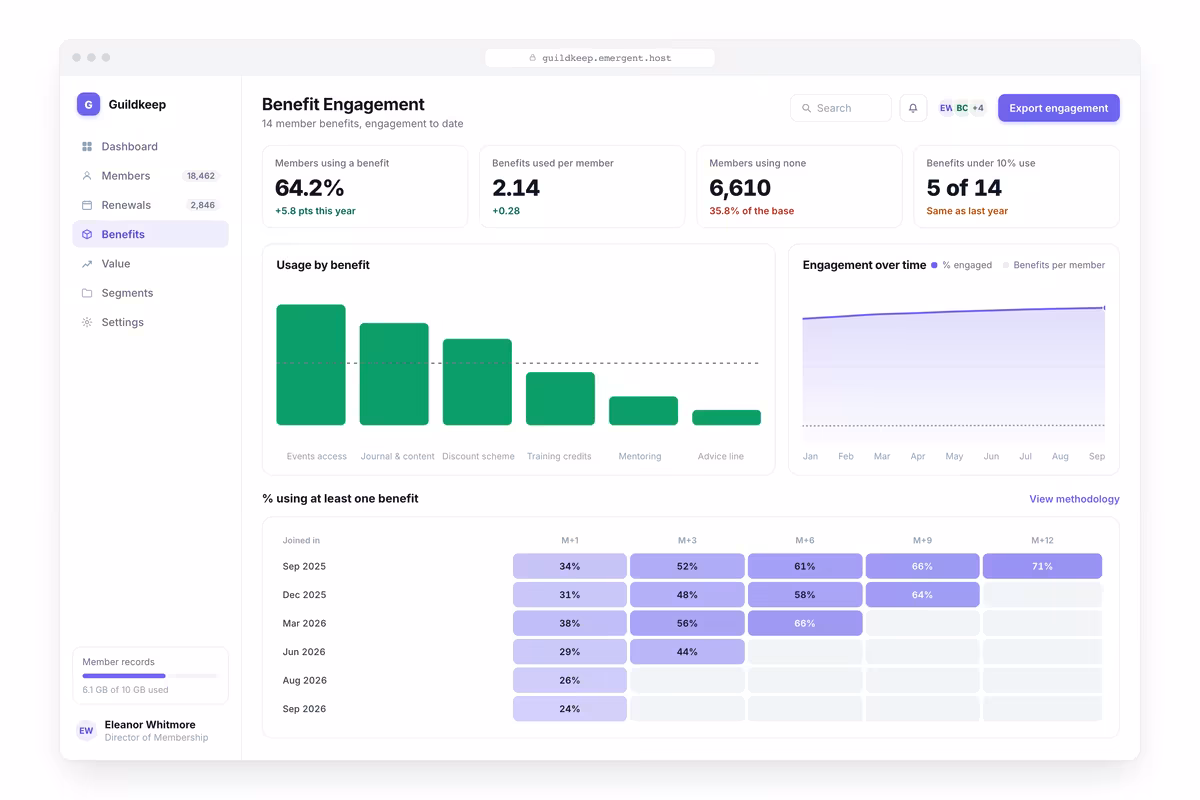The image size is (1200, 800).
Task: Click the Settings gear icon
Action: point(87,323)
